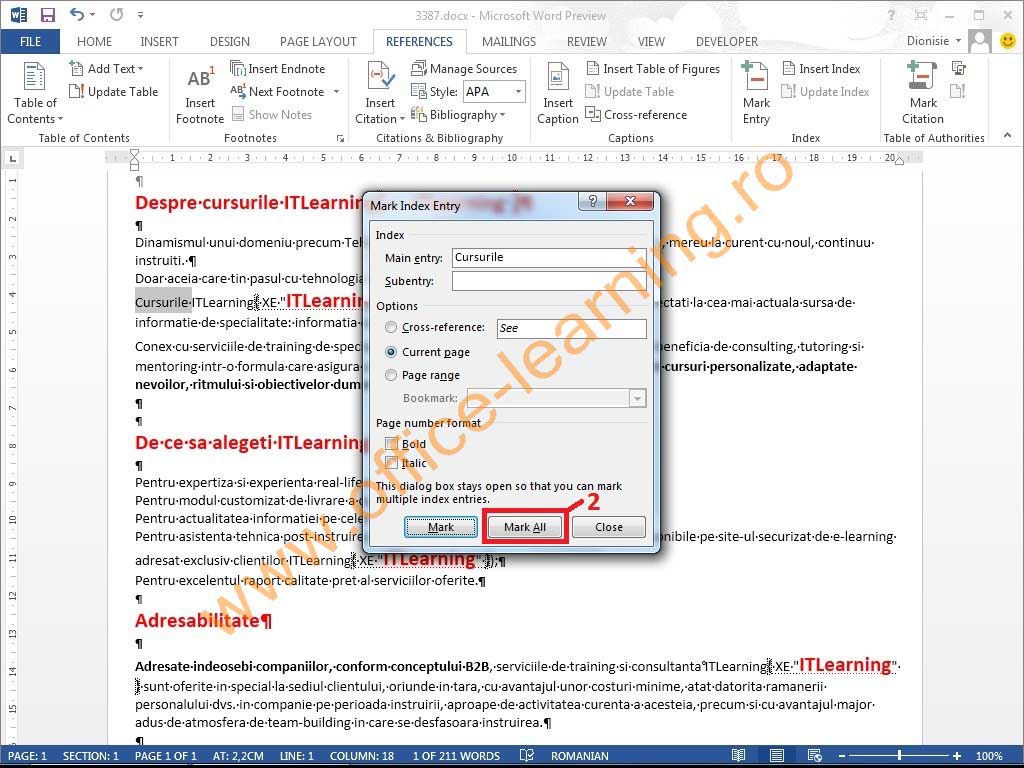Switch to MAILINGS tab
Image resolution: width=1024 pixels, height=768 pixels.
point(509,42)
